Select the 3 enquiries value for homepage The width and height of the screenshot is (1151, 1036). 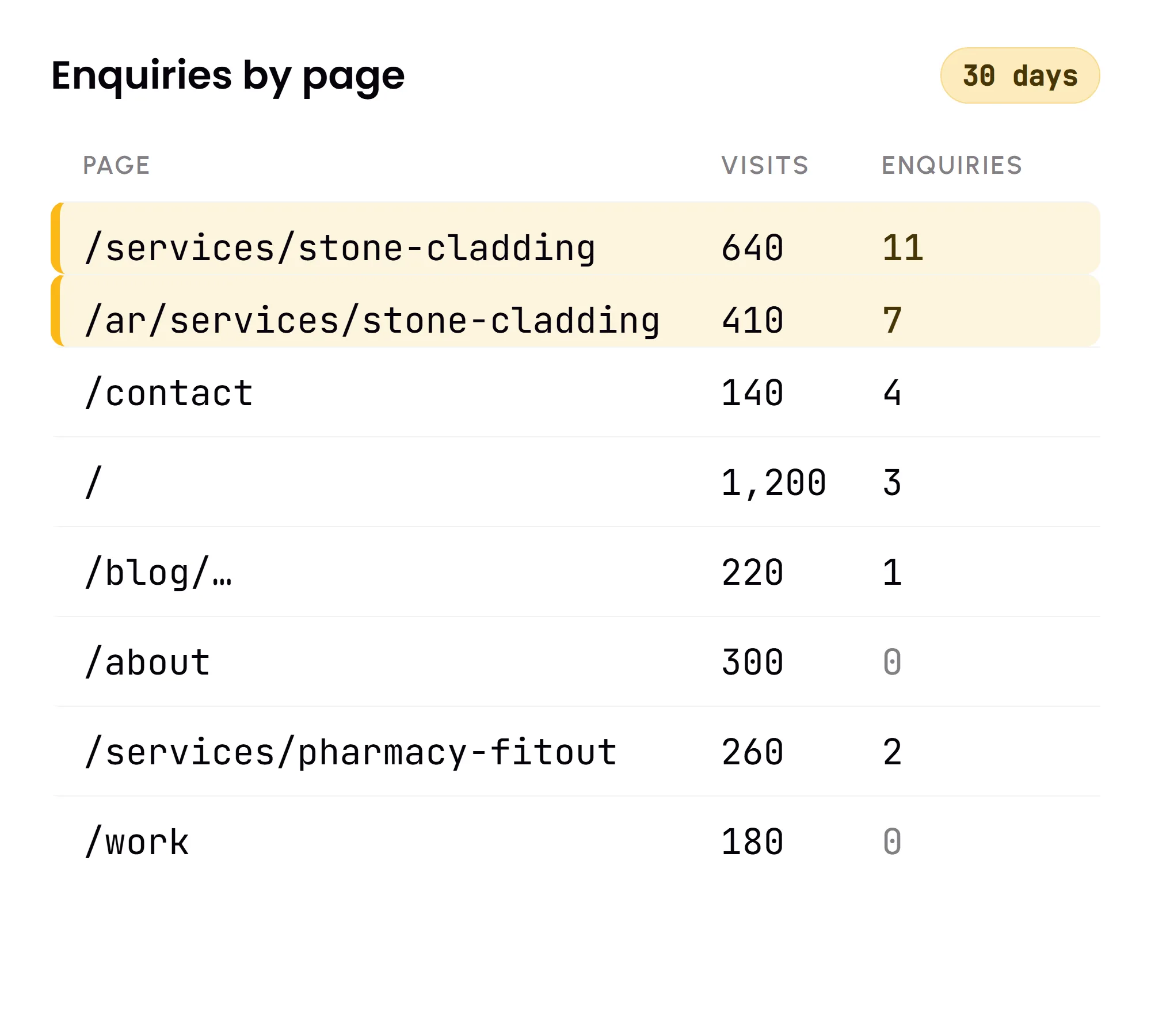tap(892, 483)
